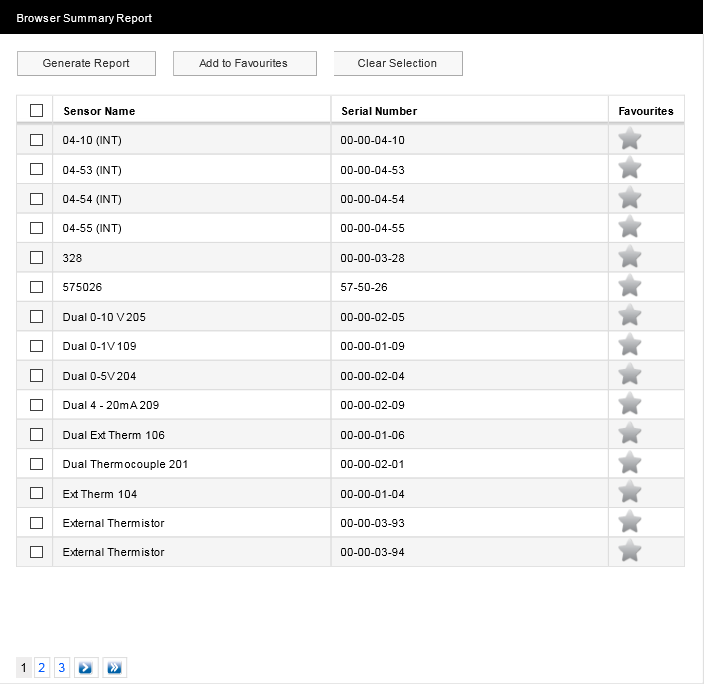Screen dimensions: 710x685
Task: Open page 2 of results
Action: (42, 667)
